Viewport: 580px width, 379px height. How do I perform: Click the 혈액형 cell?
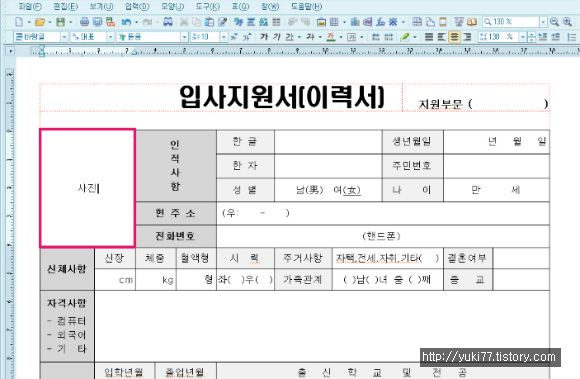coord(196,258)
